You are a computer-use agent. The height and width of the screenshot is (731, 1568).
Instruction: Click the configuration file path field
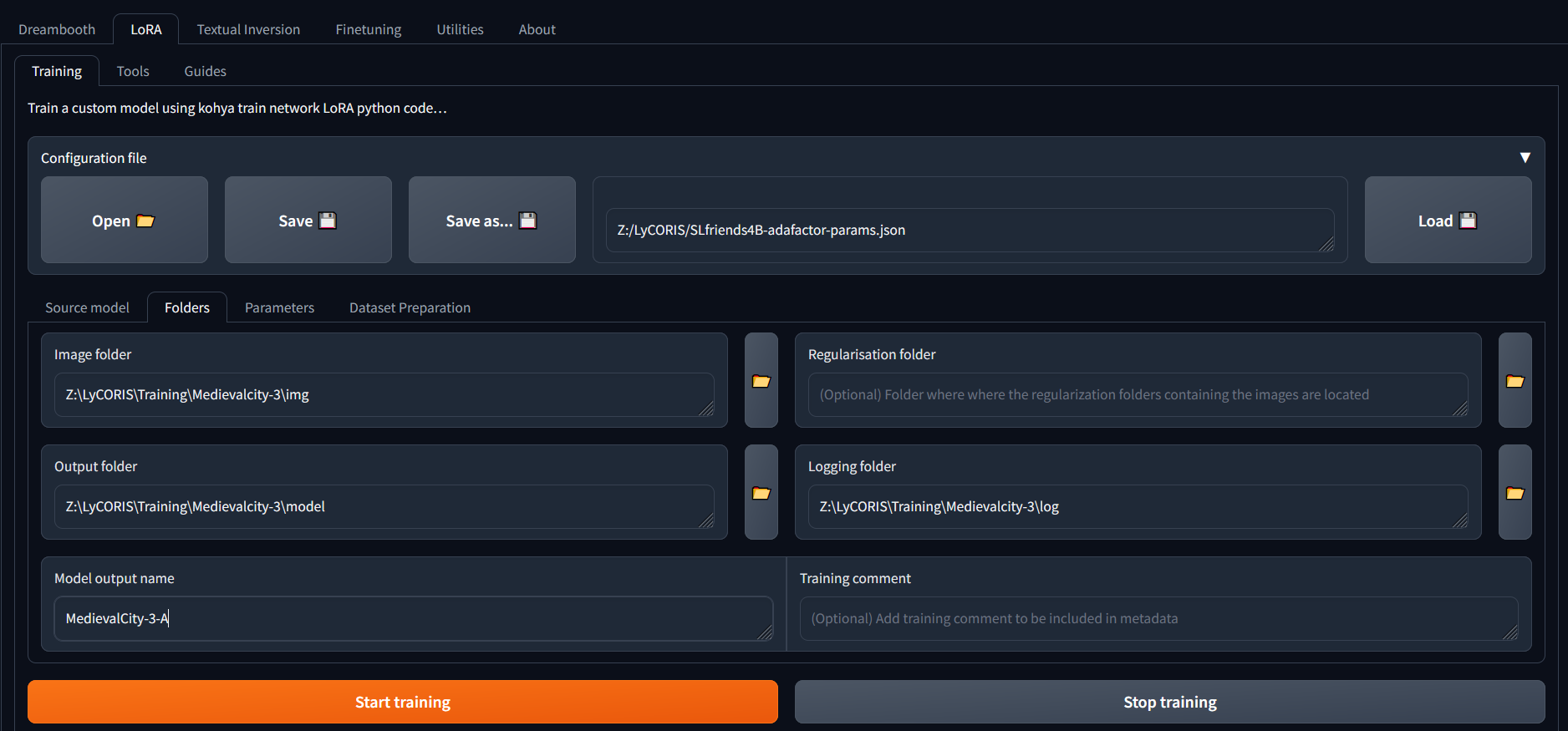[x=970, y=230]
